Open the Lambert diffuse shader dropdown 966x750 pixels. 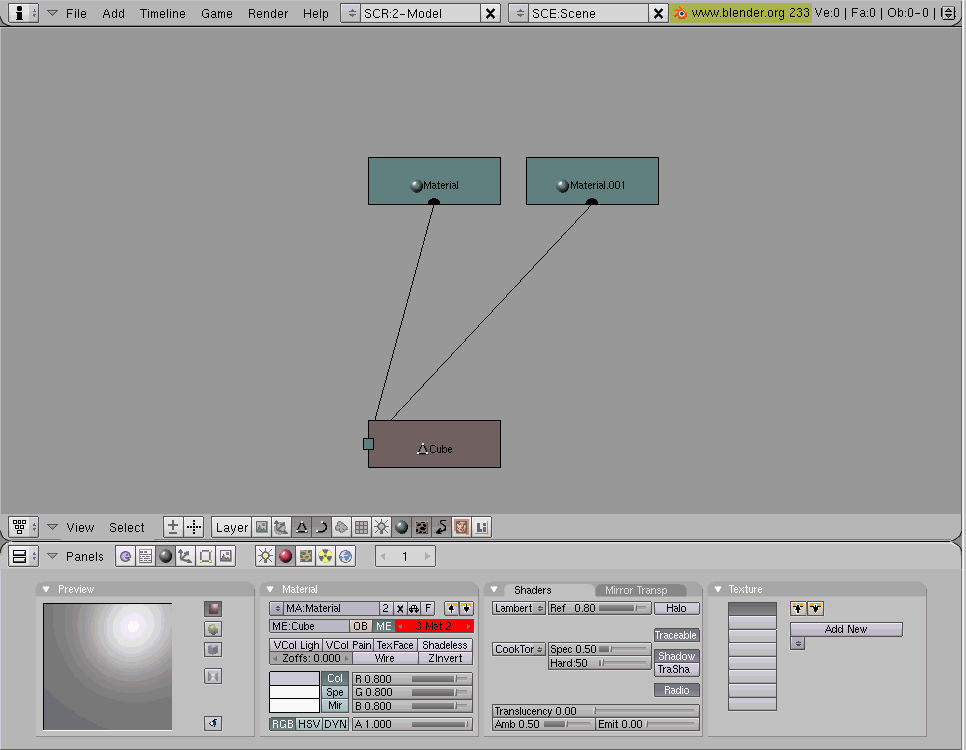(519, 608)
